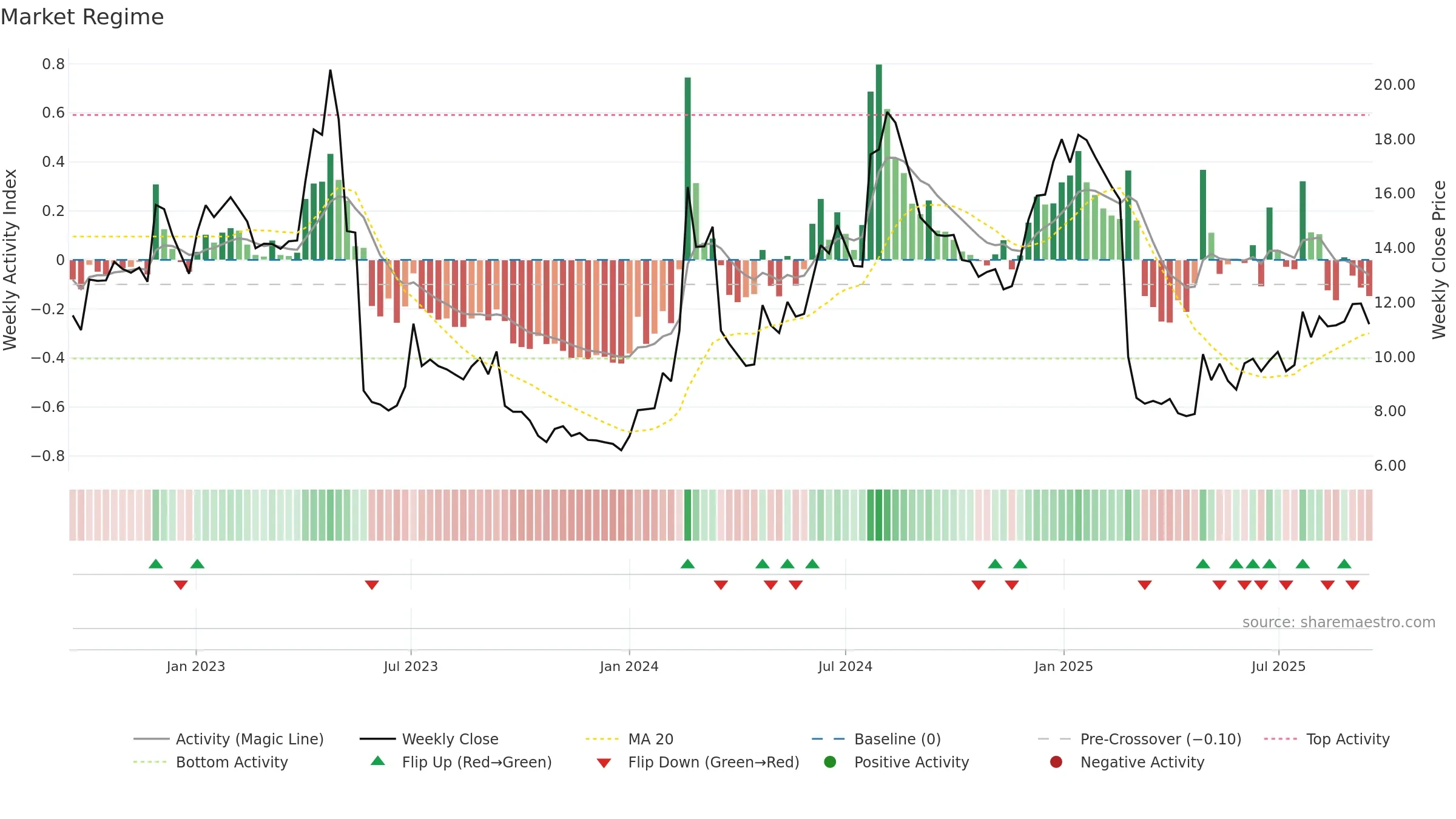Click the 6.00 price tick on the right axis

1390,465
